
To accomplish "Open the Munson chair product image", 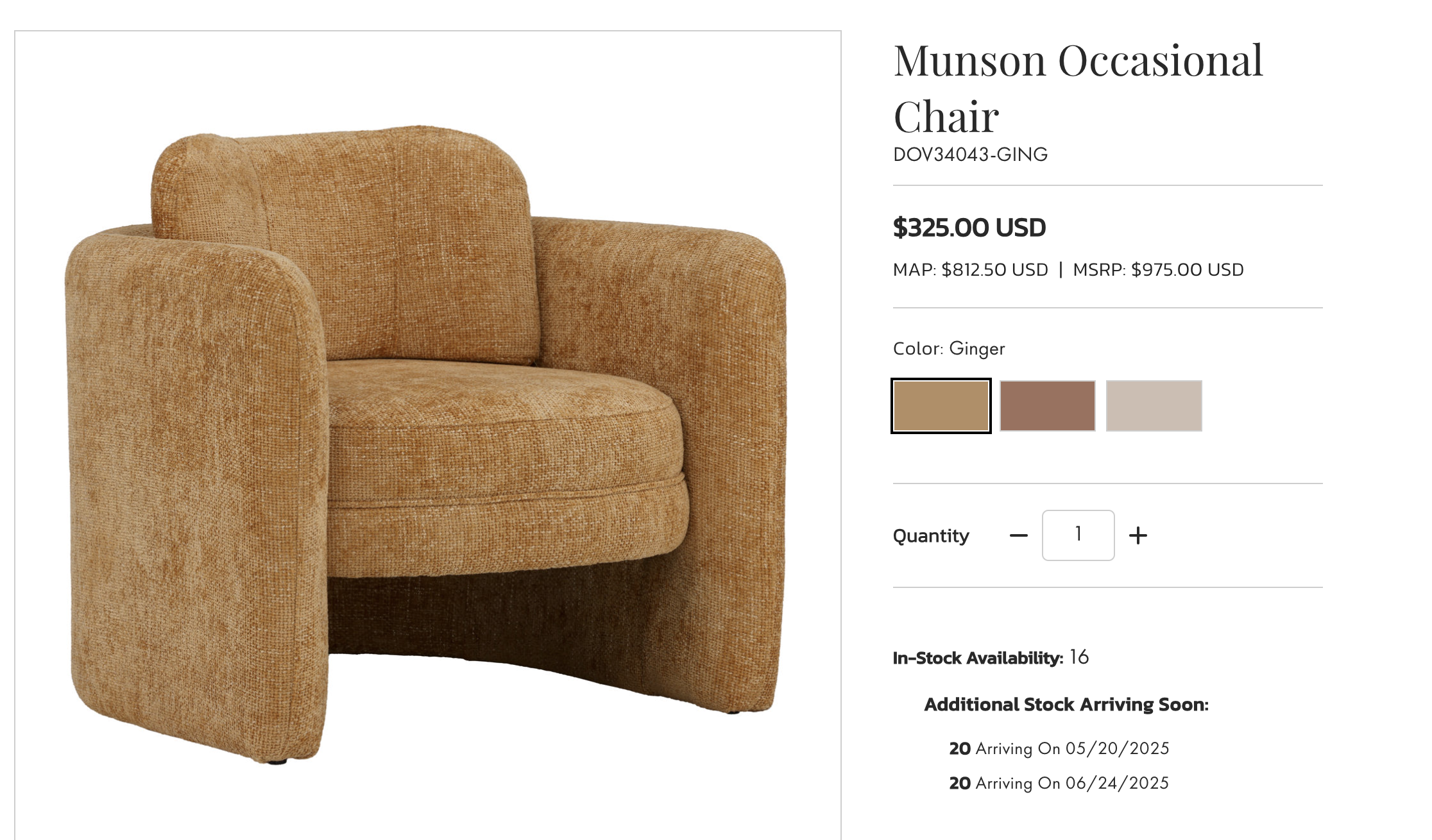I will [428, 442].
